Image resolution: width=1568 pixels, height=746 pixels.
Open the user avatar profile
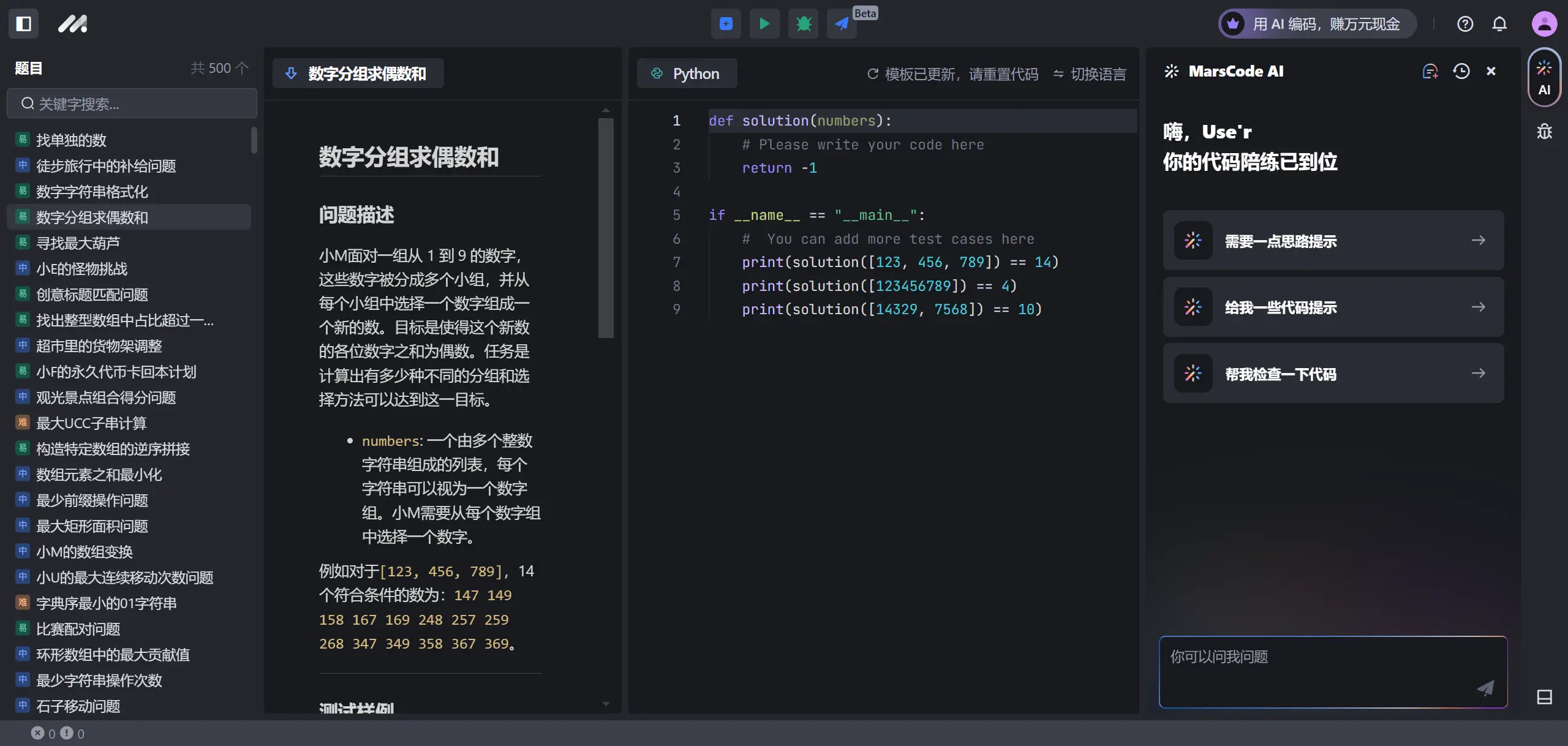tap(1544, 24)
